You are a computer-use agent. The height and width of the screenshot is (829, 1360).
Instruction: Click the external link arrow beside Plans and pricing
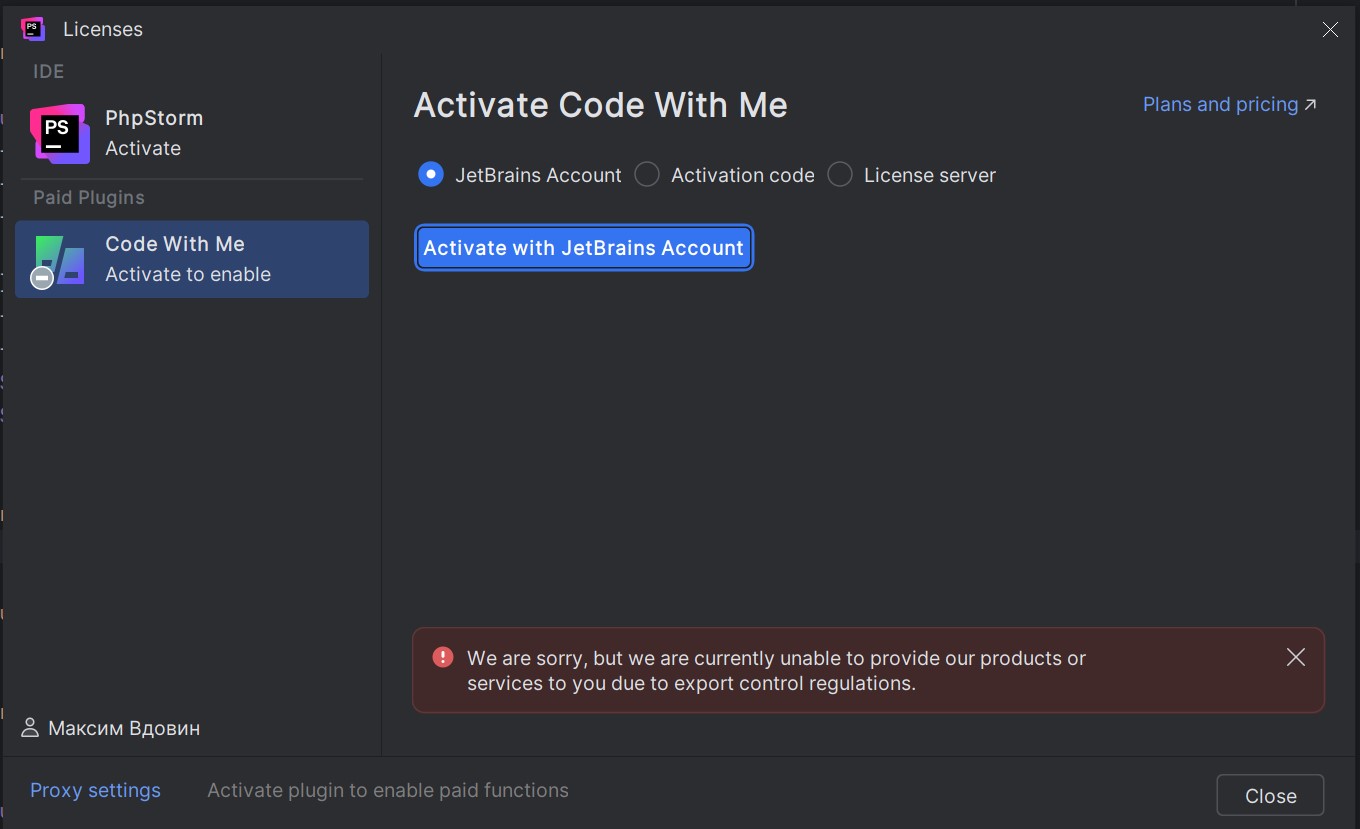pos(1311,105)
